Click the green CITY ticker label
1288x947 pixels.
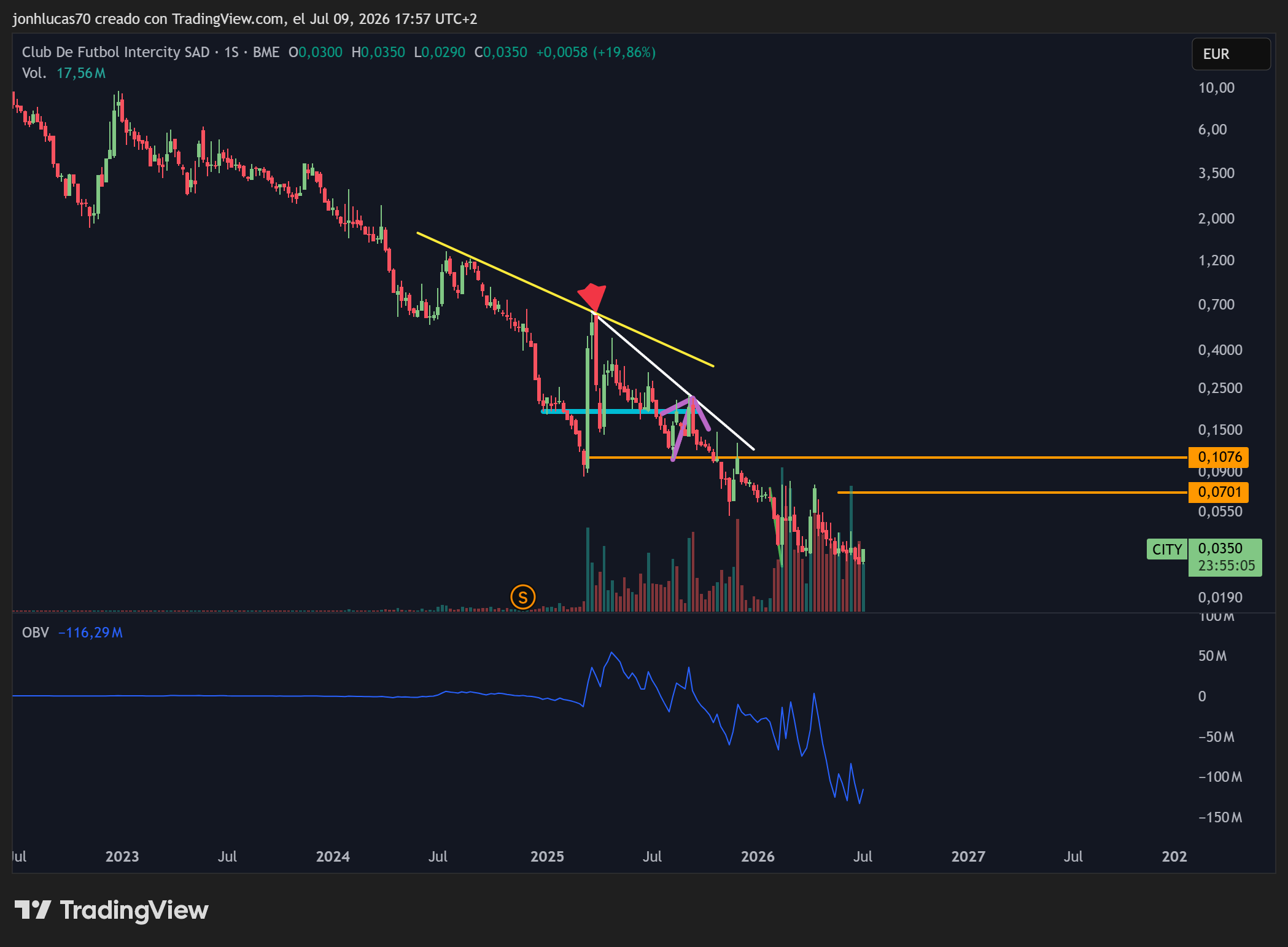tap(1166, 549)
